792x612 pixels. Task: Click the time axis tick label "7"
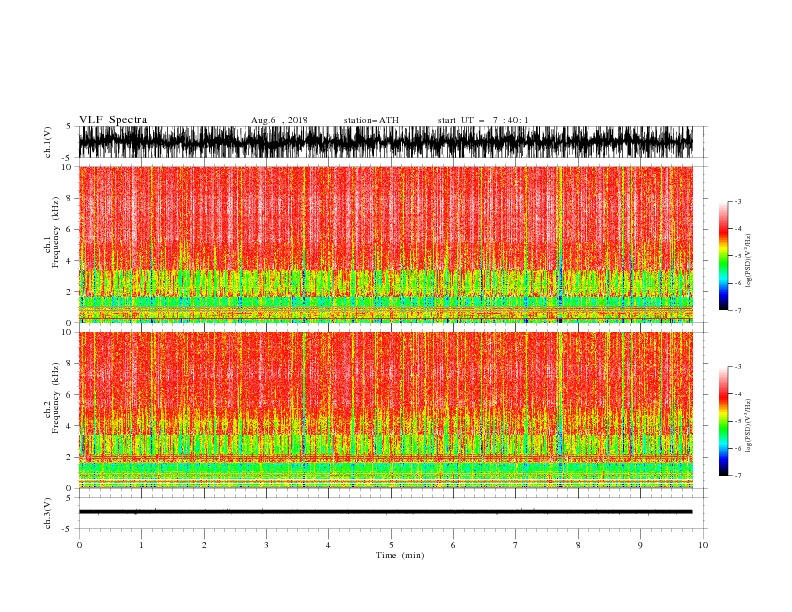pos(516,545)
